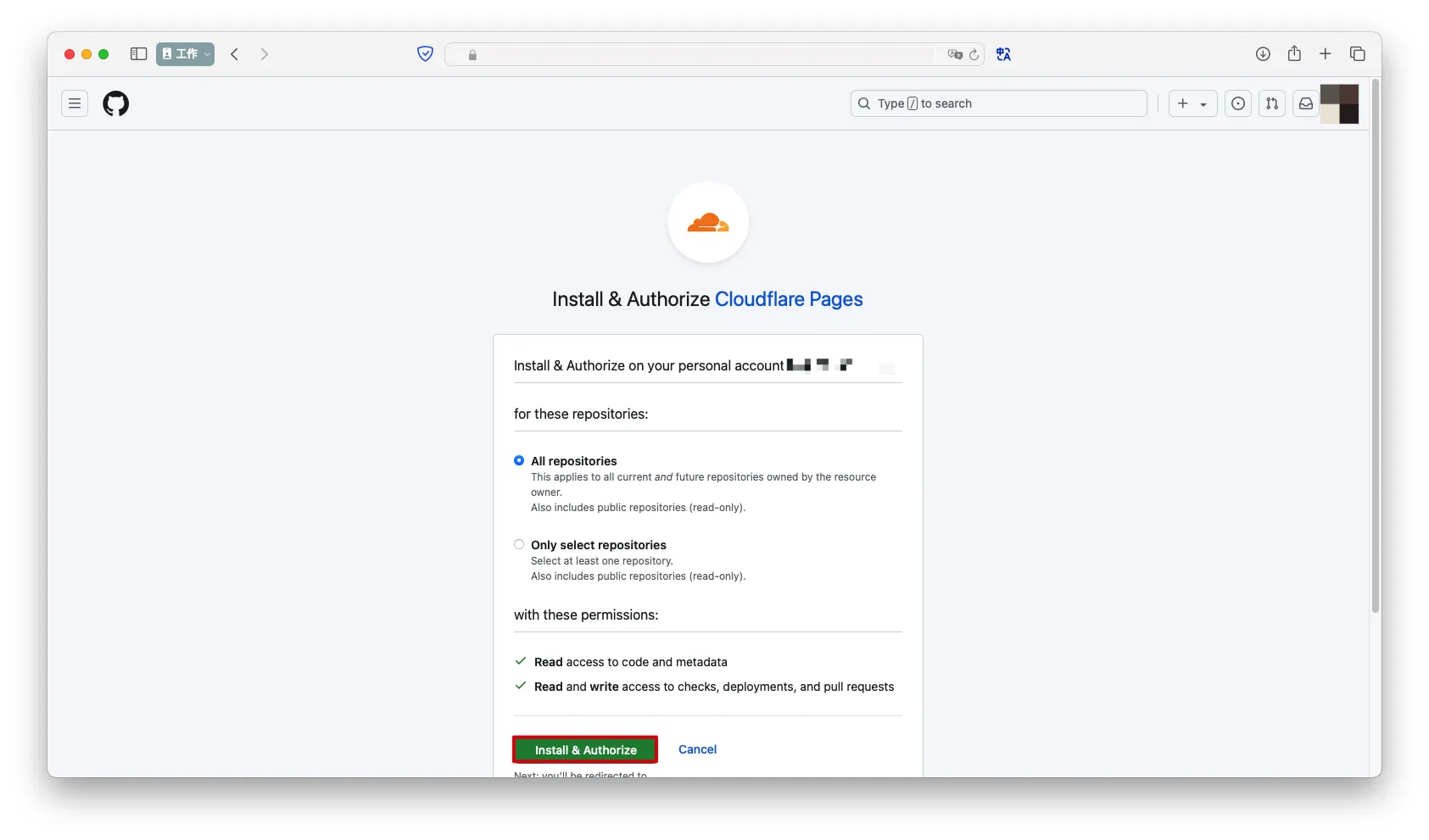Click the Cloudflare logo
The image size is (1429, 840).
708,223
